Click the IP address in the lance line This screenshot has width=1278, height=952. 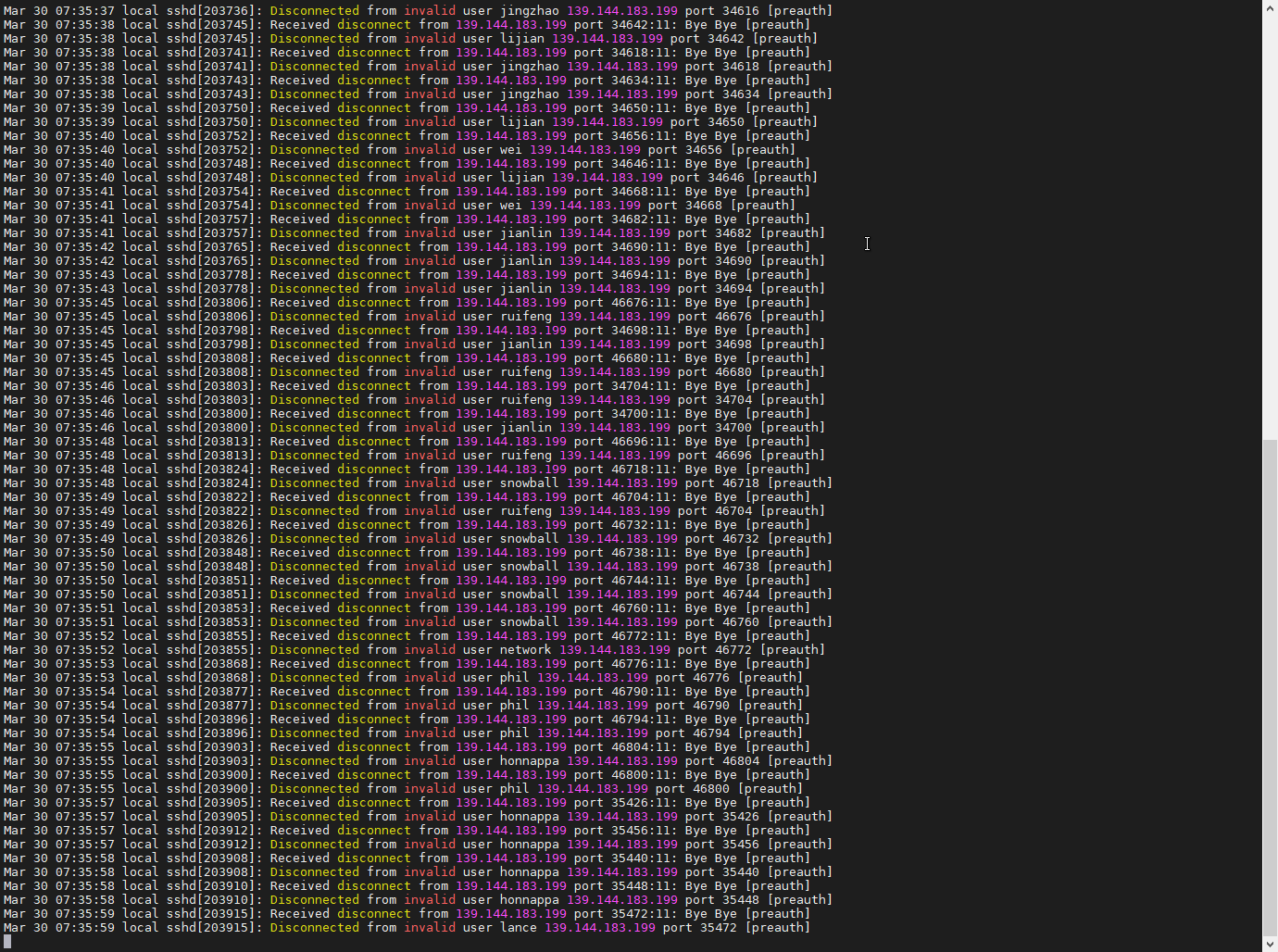(x=599, y=928)
